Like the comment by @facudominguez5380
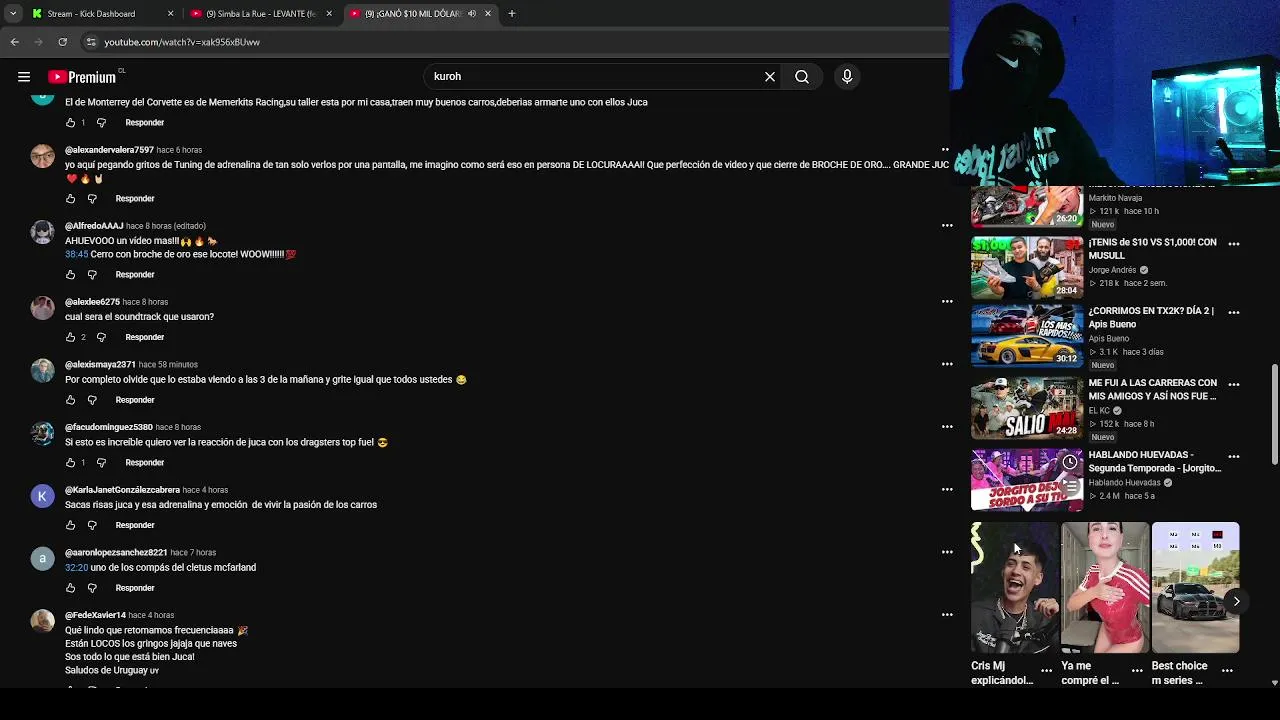Image resolution: width=1280 pixels, height=720 pixels. pyautogui.click(x=70, y=463)
